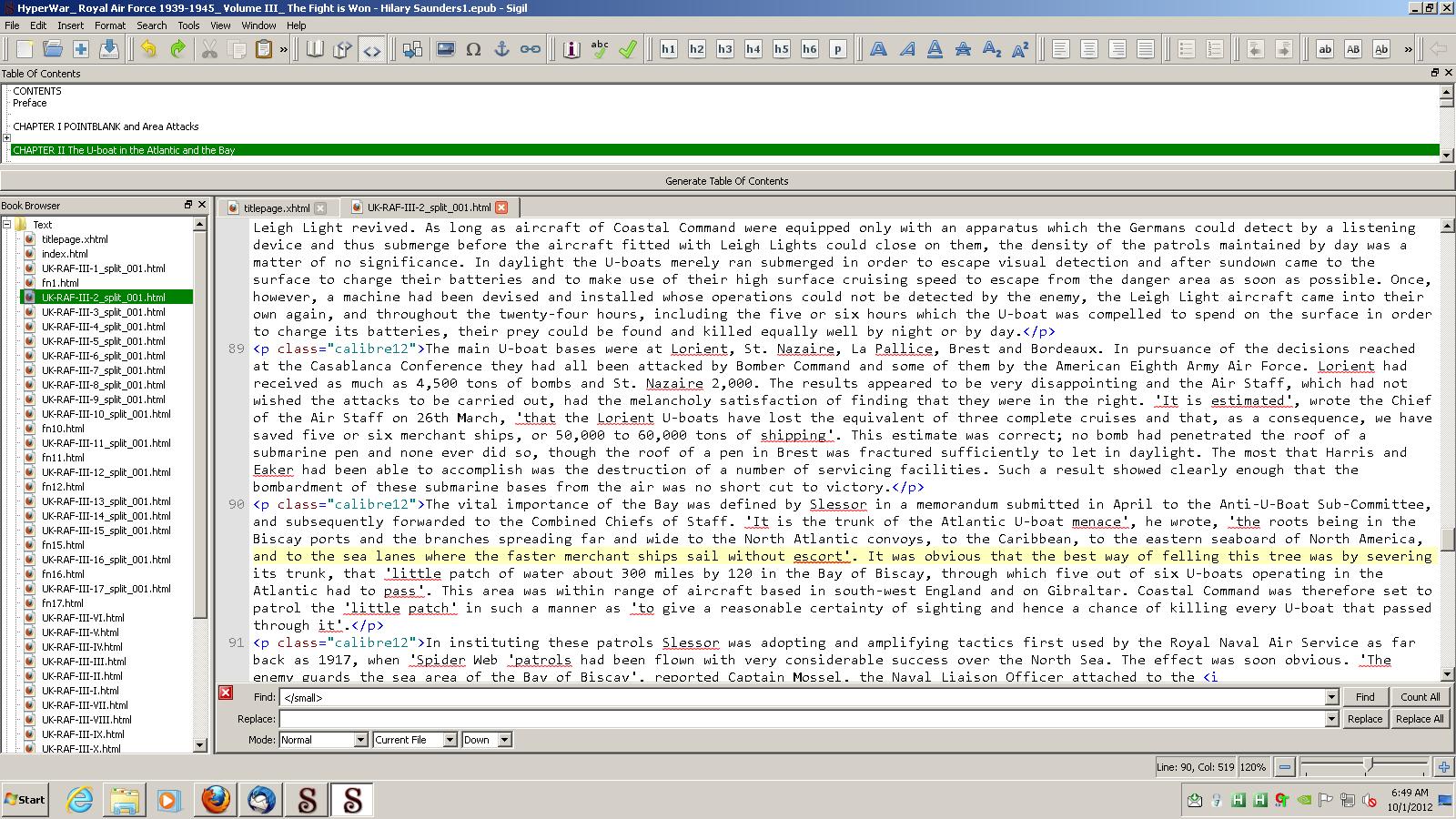Apply Heading 5 style

(782, 49)
